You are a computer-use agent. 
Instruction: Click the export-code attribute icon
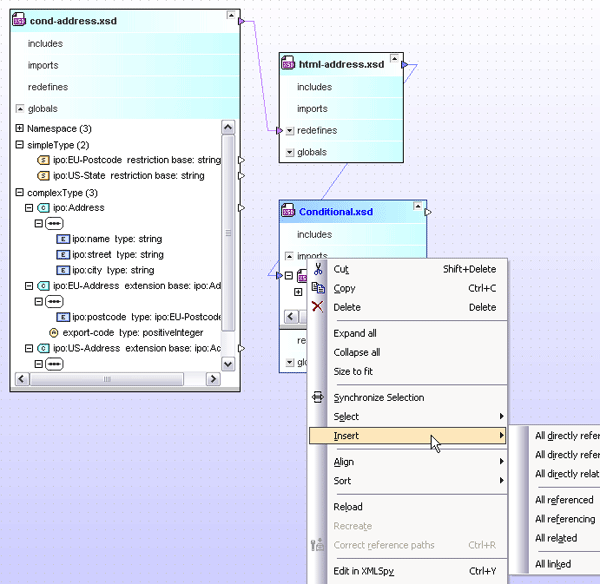coord(54,332)
